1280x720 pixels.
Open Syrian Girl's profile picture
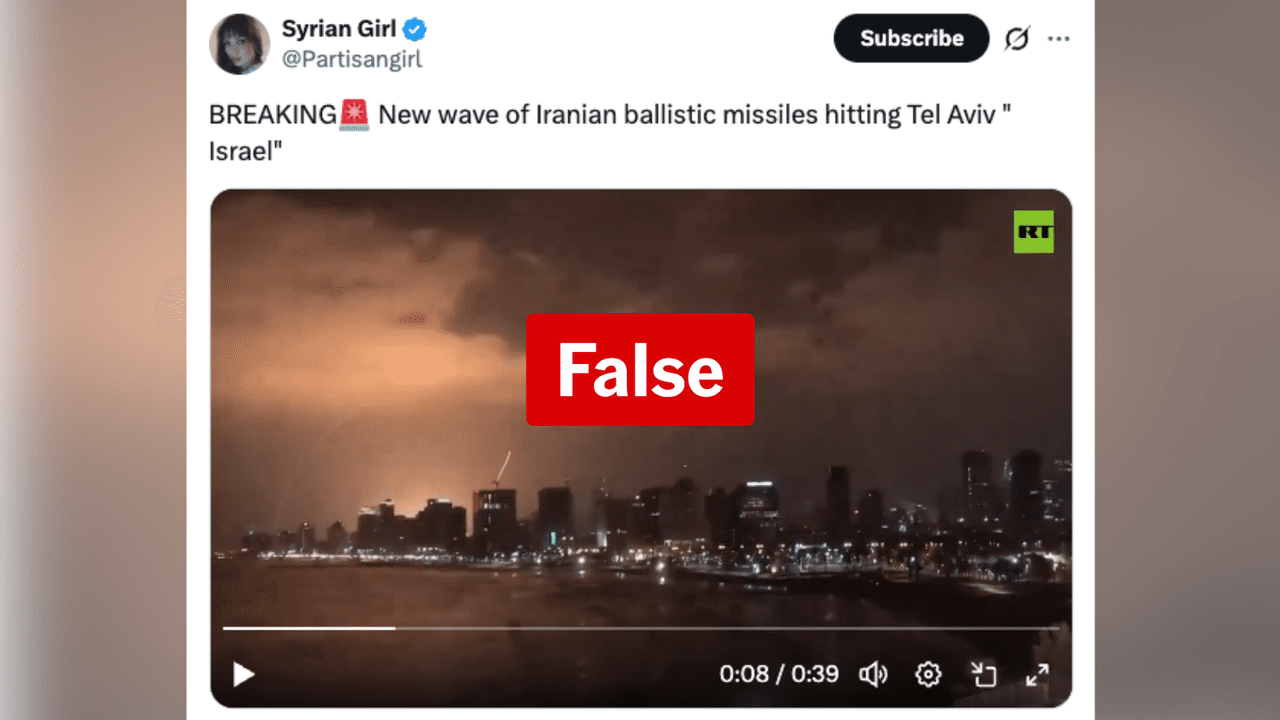239,44
